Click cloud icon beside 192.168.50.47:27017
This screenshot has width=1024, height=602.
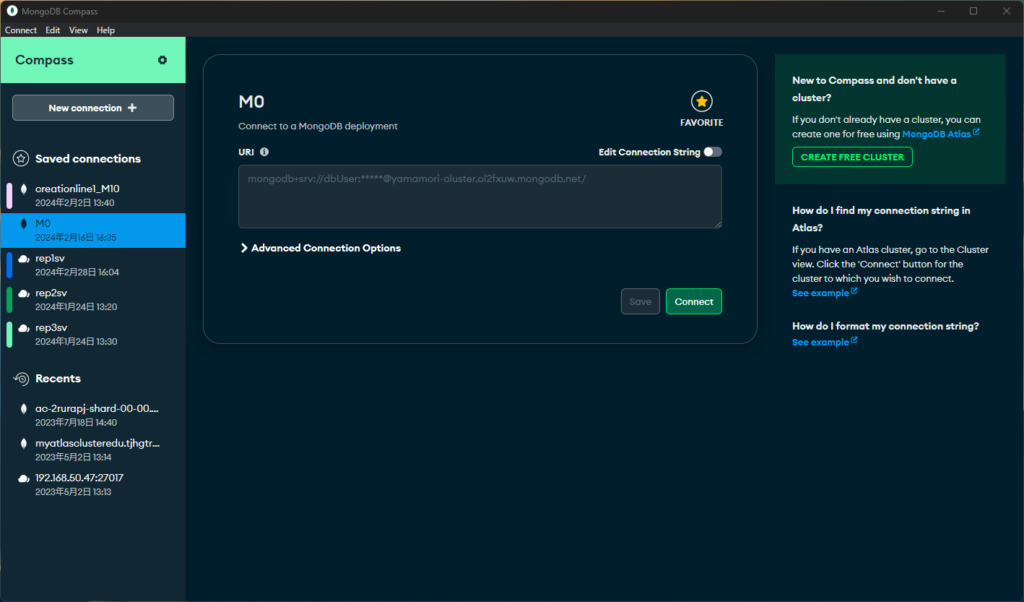tap(24, 478)
